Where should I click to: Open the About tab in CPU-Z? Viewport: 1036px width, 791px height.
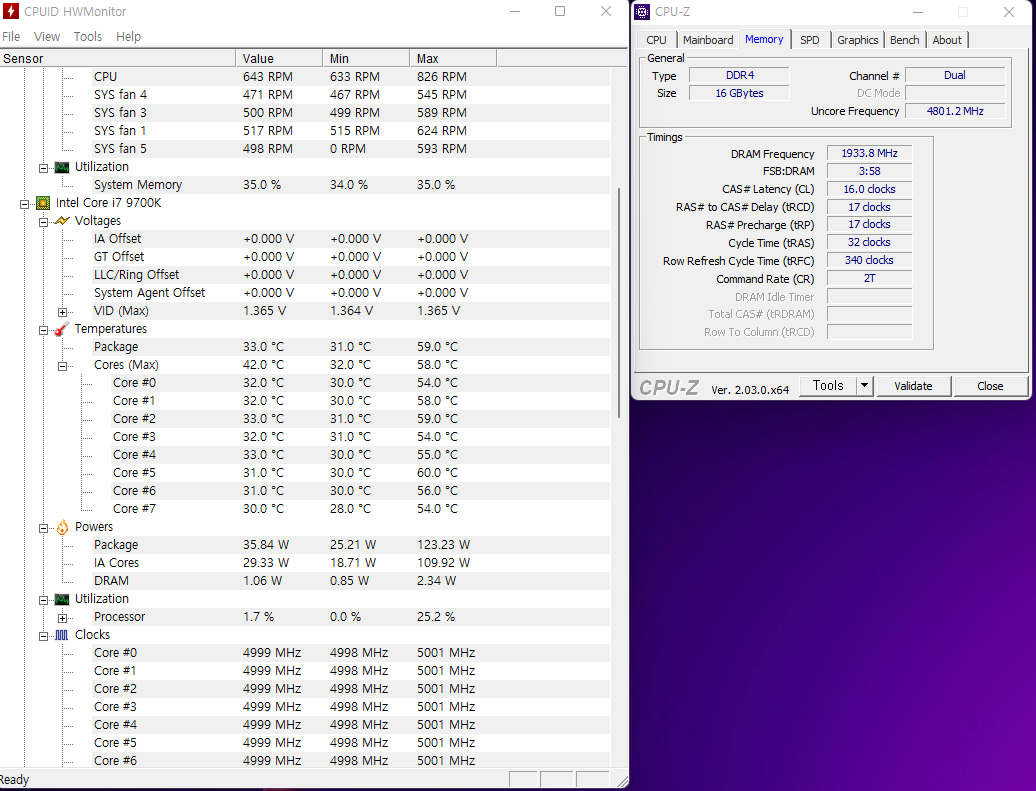click(947, 40)
